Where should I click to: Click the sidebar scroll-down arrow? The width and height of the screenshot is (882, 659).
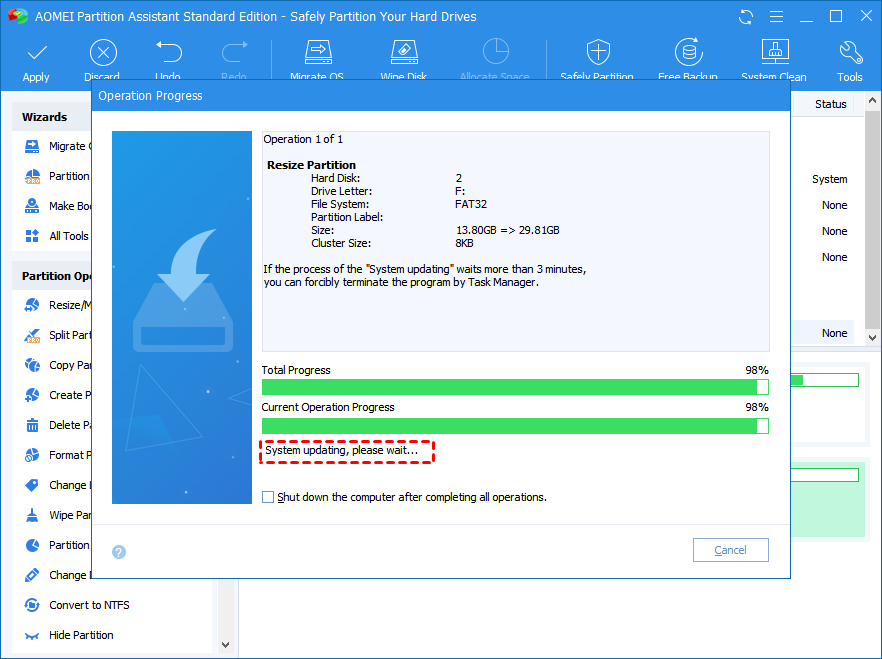pyautogui.click(x=226, y=644)
